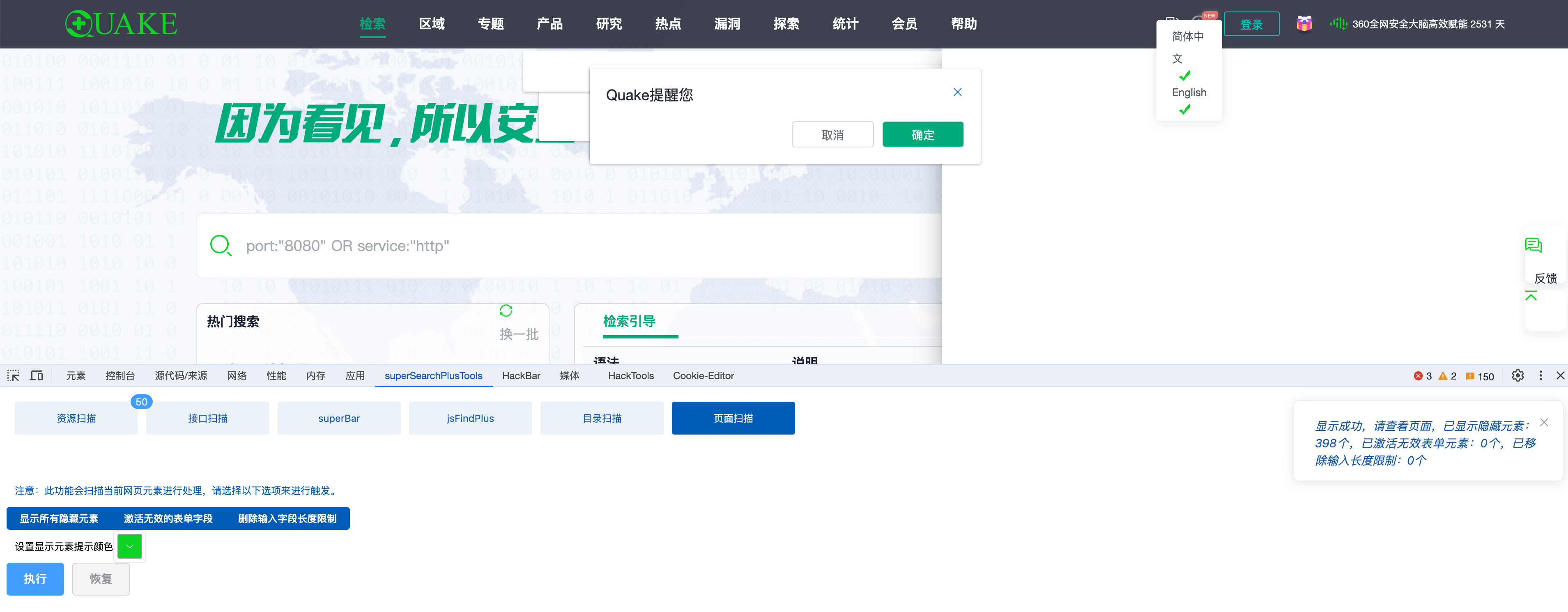The width and height of the screenshot is (1568, 612).
Task: Select 简体中文 in language dropdown
Action: click(x=1187, y=47)
